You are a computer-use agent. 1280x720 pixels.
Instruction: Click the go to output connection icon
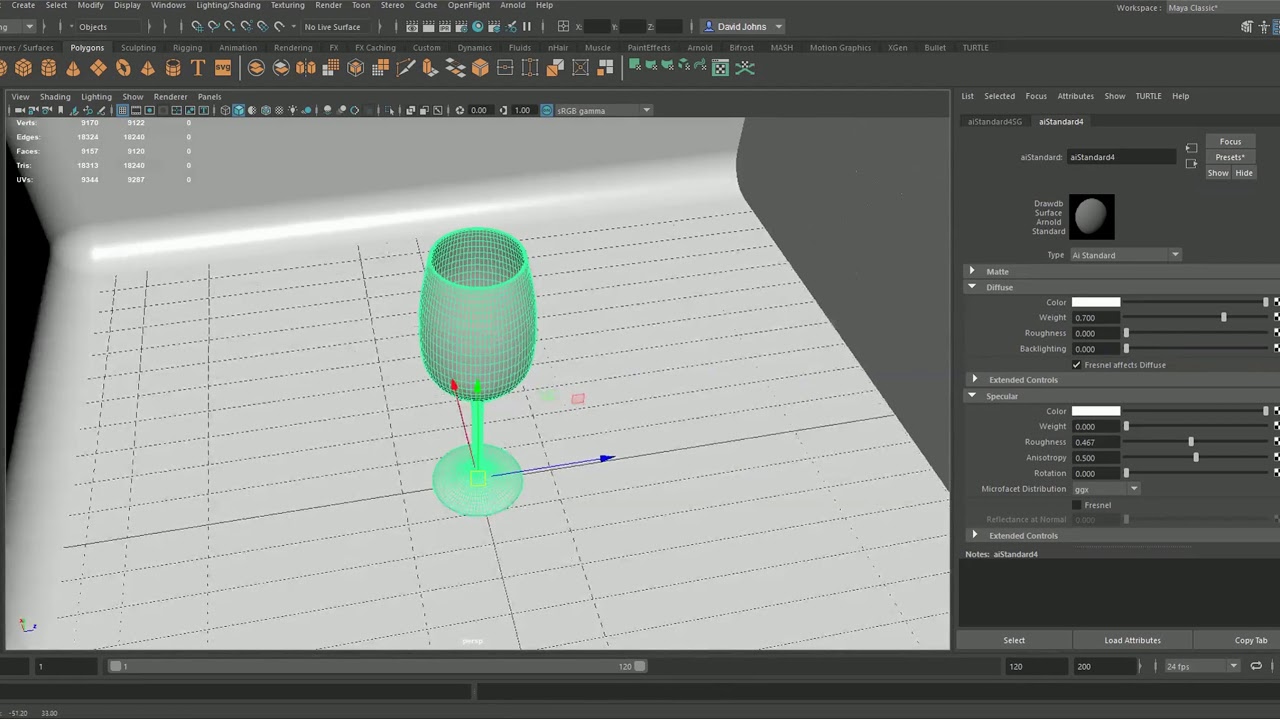[x=1191, y=163]
